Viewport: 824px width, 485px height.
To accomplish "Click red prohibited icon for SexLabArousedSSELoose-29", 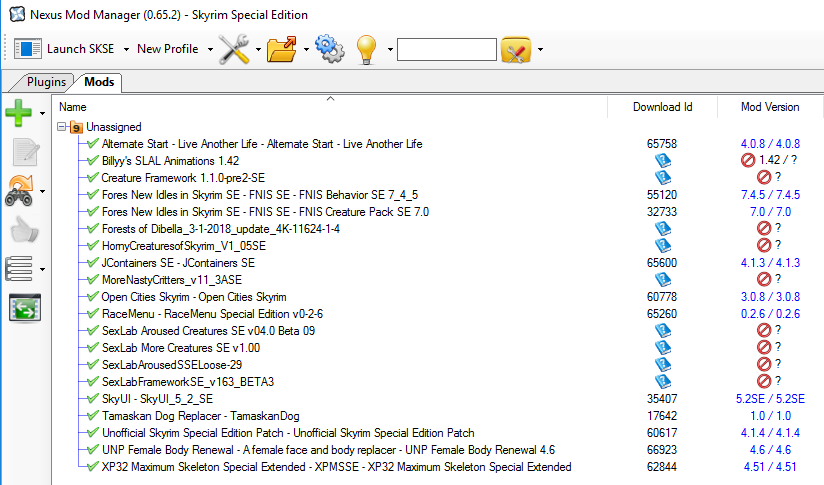I will click(764, 365).
